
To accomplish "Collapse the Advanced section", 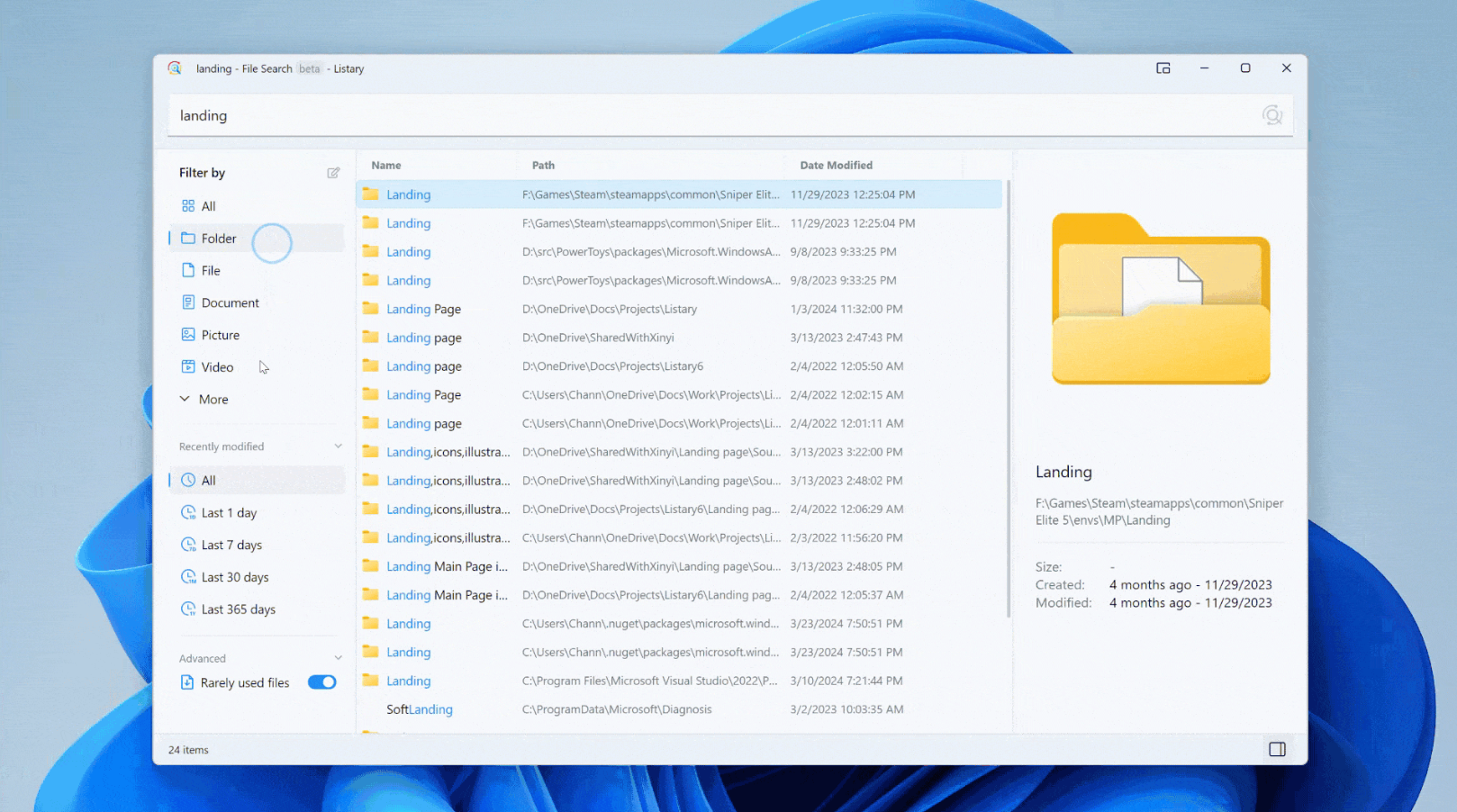I will [338, 658].
